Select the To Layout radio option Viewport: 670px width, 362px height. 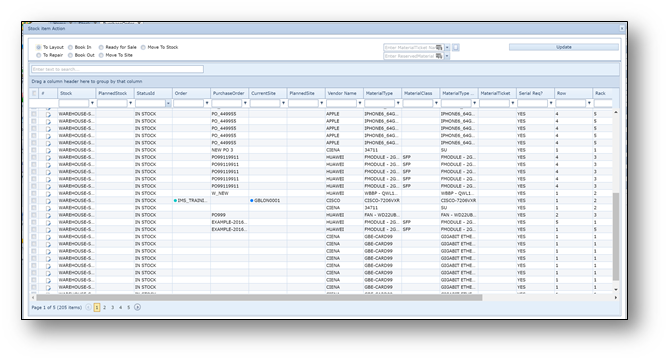(38, 47)
